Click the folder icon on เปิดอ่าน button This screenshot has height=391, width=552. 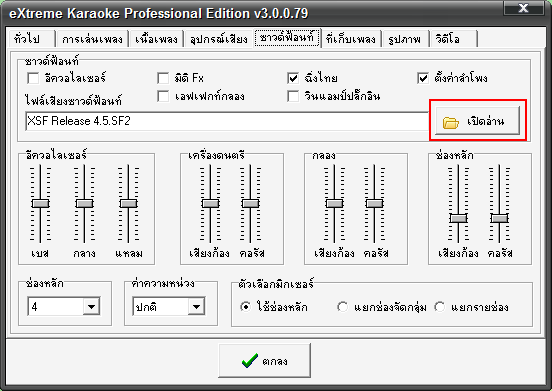click(x=451, y=123)
